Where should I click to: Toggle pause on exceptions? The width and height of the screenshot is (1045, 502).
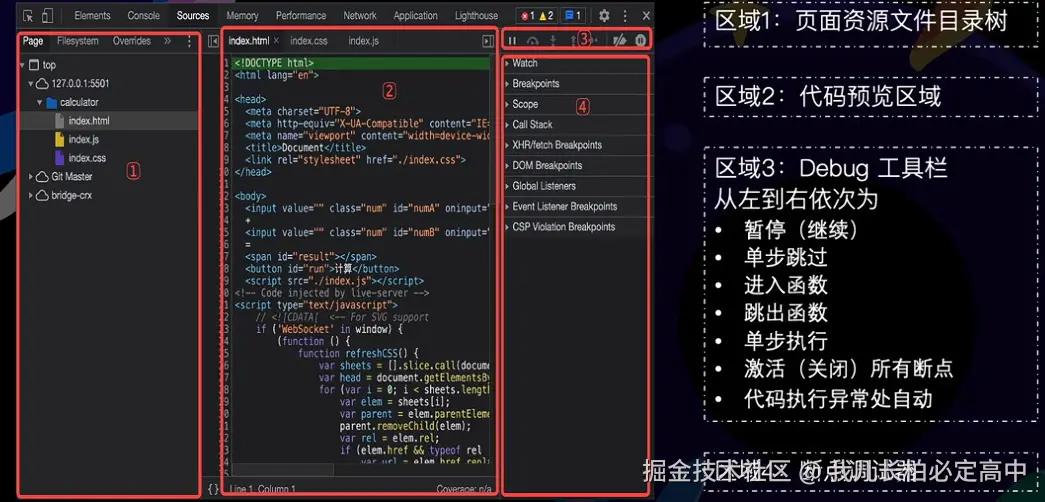tap(640, 41)
